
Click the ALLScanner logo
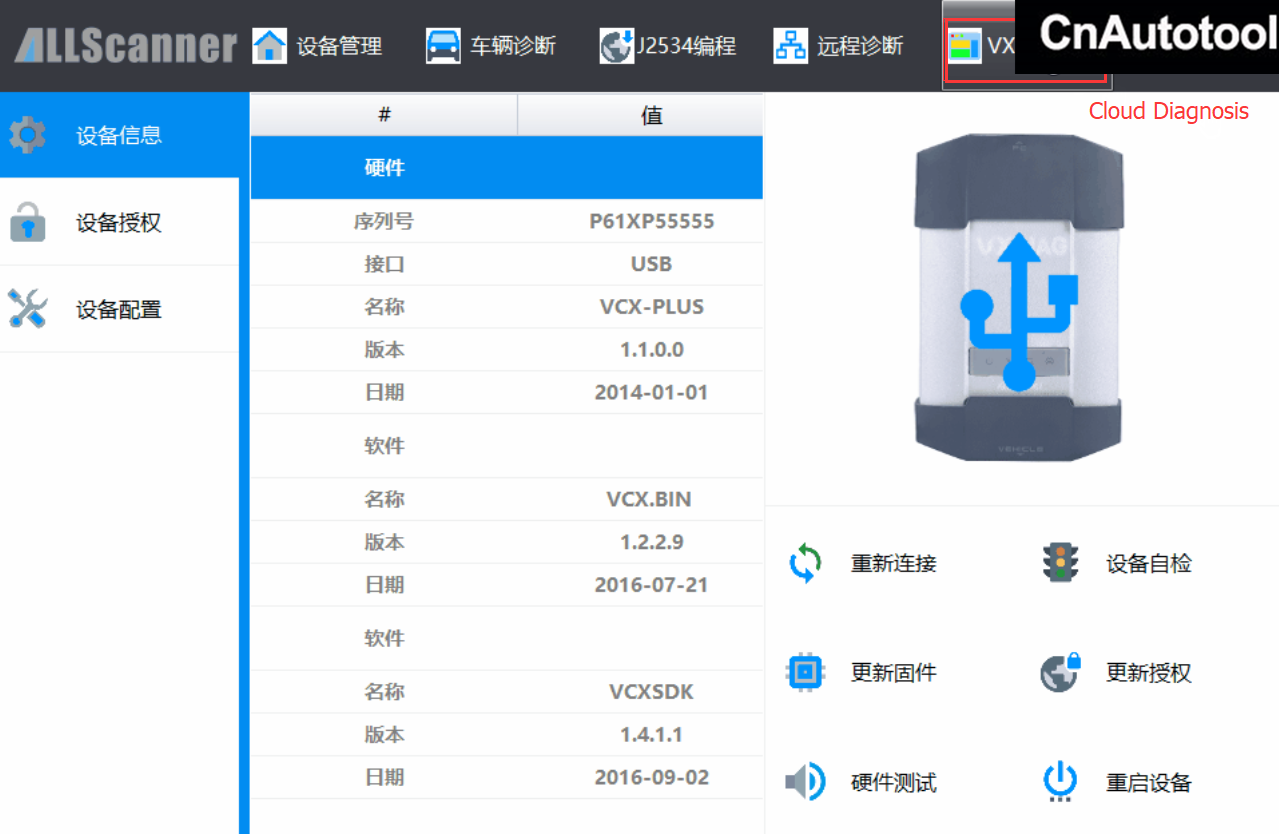click(126, 45)
